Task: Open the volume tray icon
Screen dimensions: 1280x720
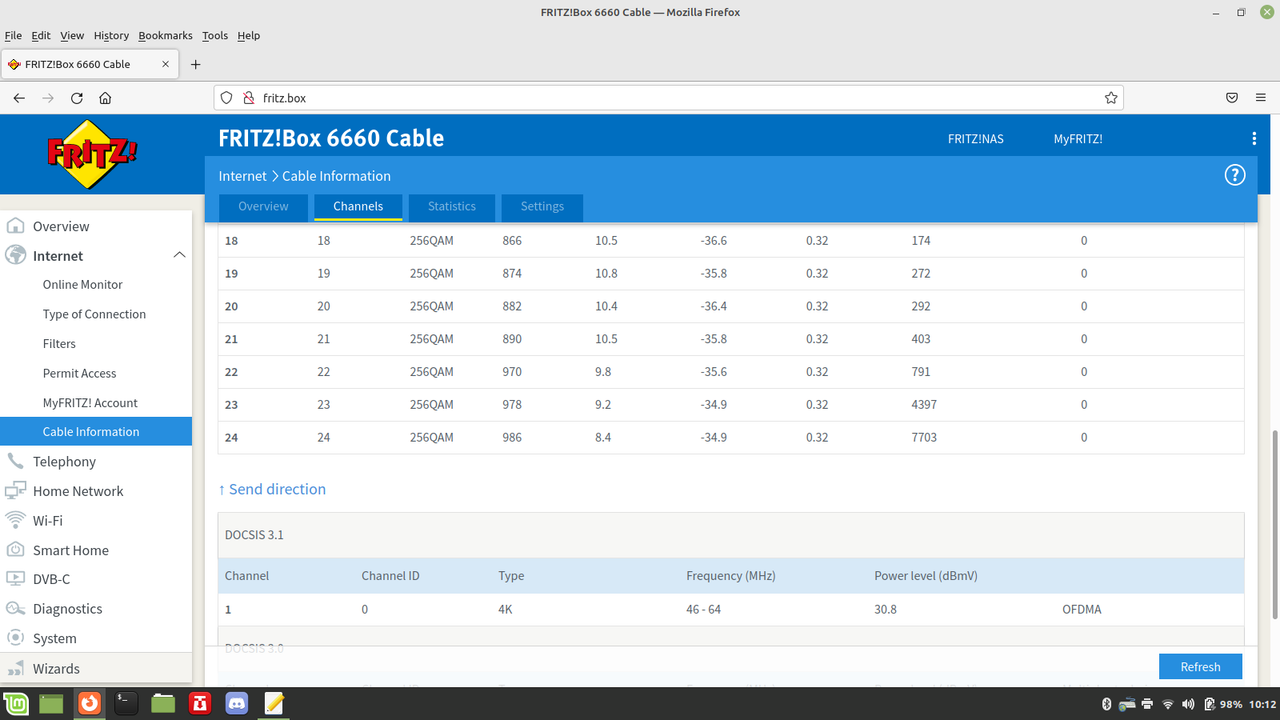Action: click(1189, 704)
